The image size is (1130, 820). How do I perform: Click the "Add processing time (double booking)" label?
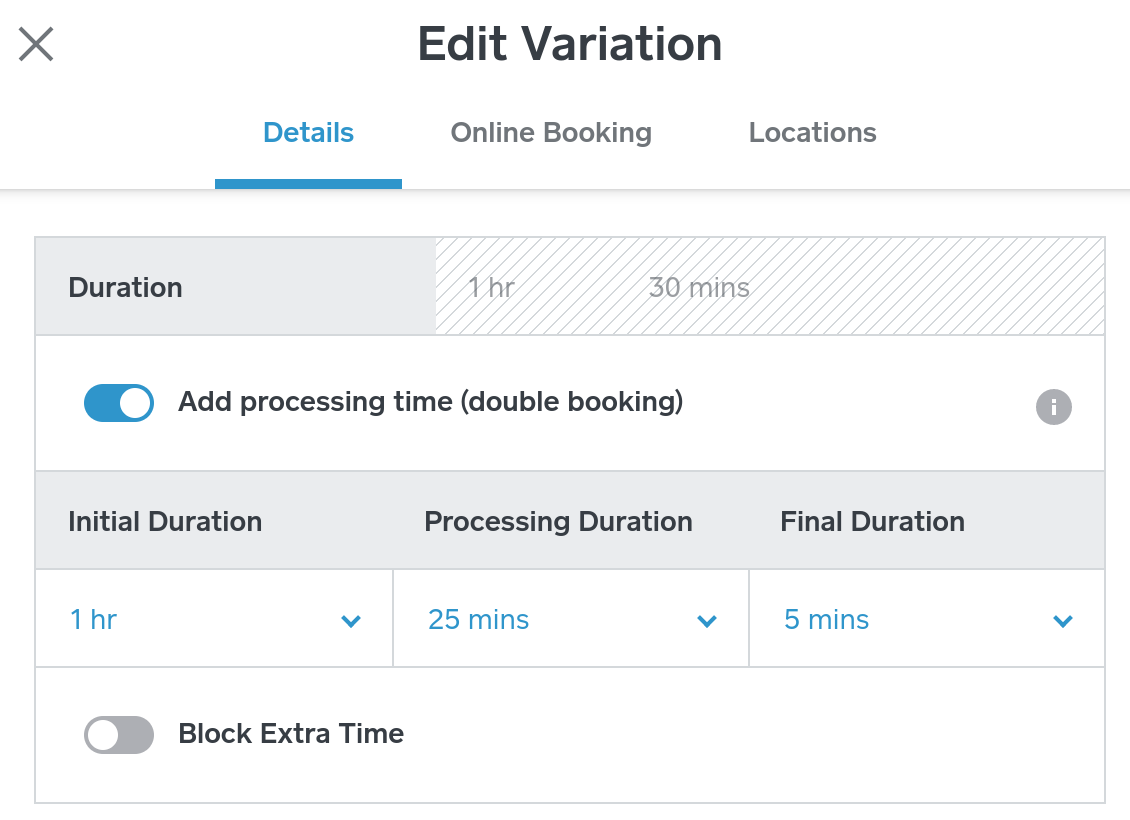click(430, 402)
